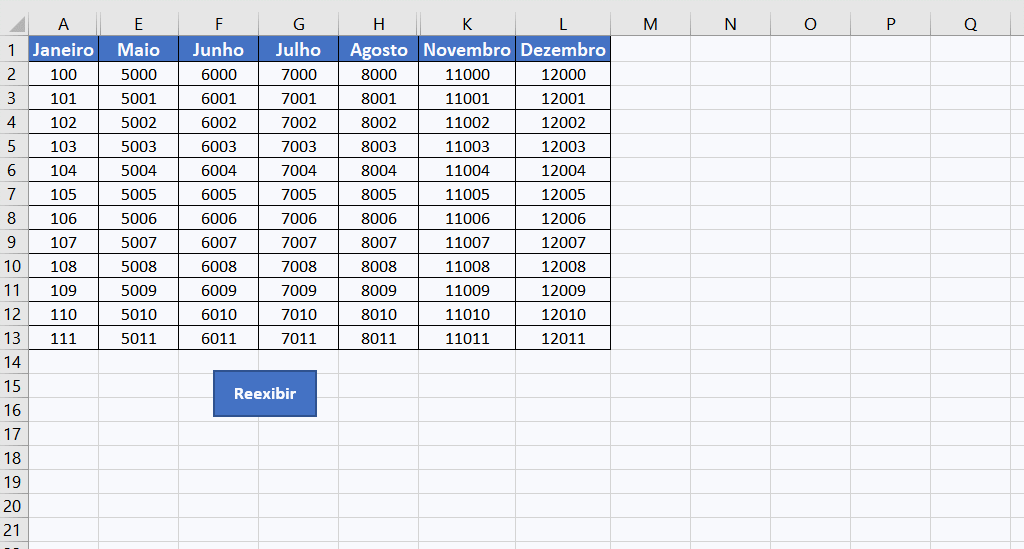The image size is (1024, 549).
Task: Click column H header
Action: pyautogui.click(x=379, y=24)
